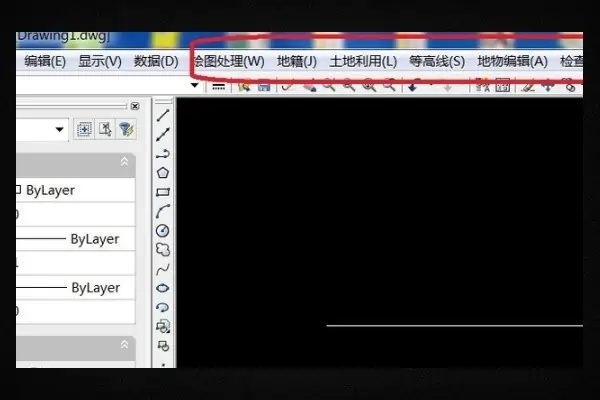
Task: Click the Select Objects icon
Action: click(x=105, y=129)
